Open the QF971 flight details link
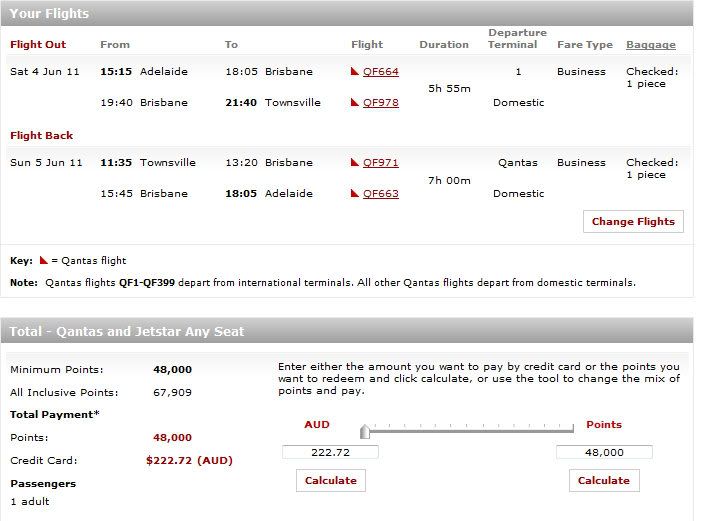The image size is (718, 521). 381,163
